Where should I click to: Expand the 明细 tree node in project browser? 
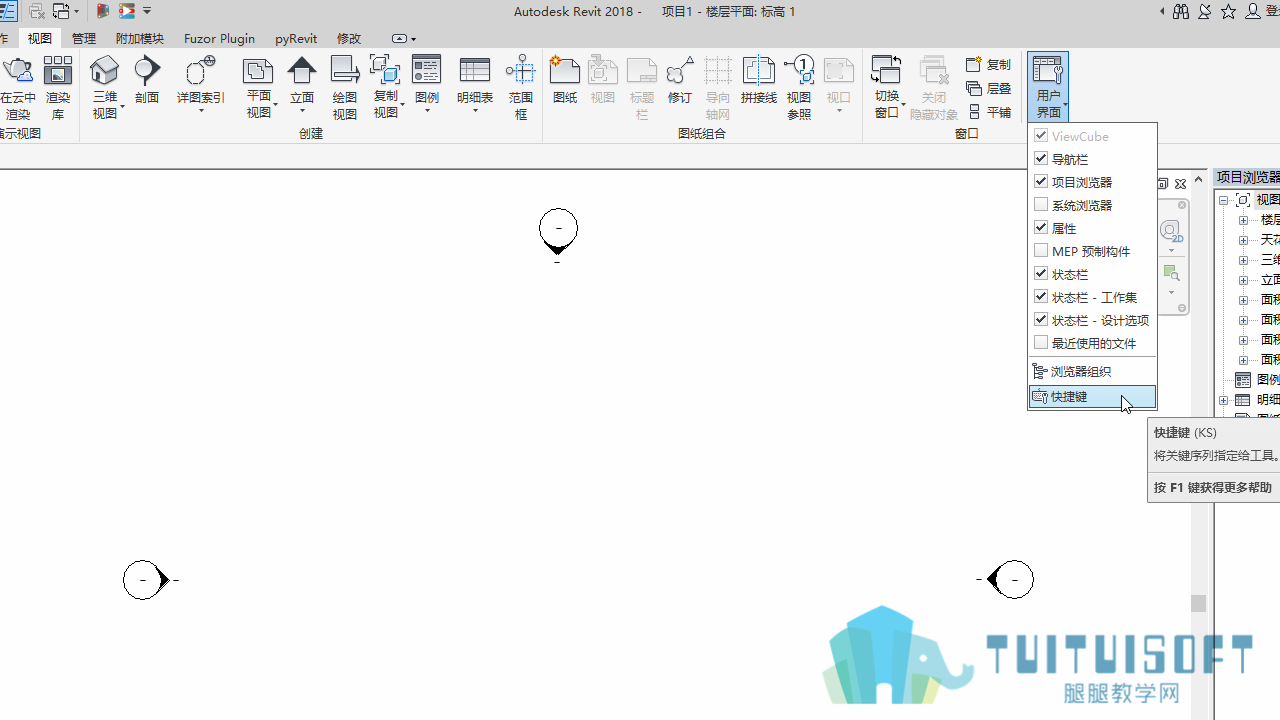pos(1224,400)
